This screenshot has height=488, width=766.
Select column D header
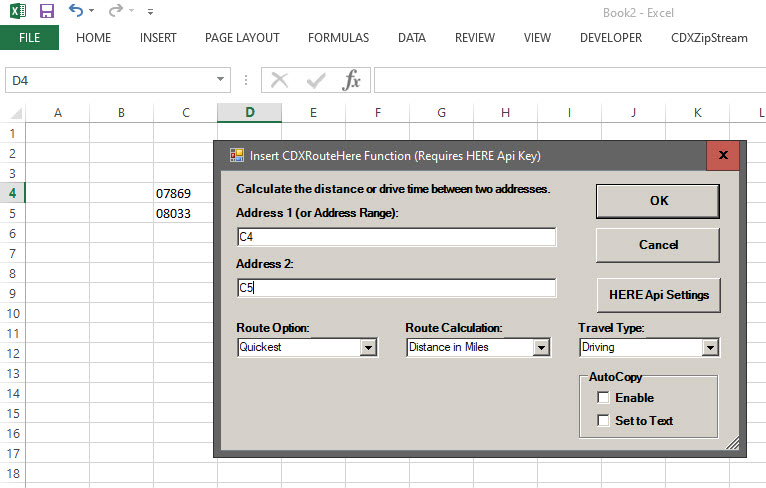pos(250,113)
